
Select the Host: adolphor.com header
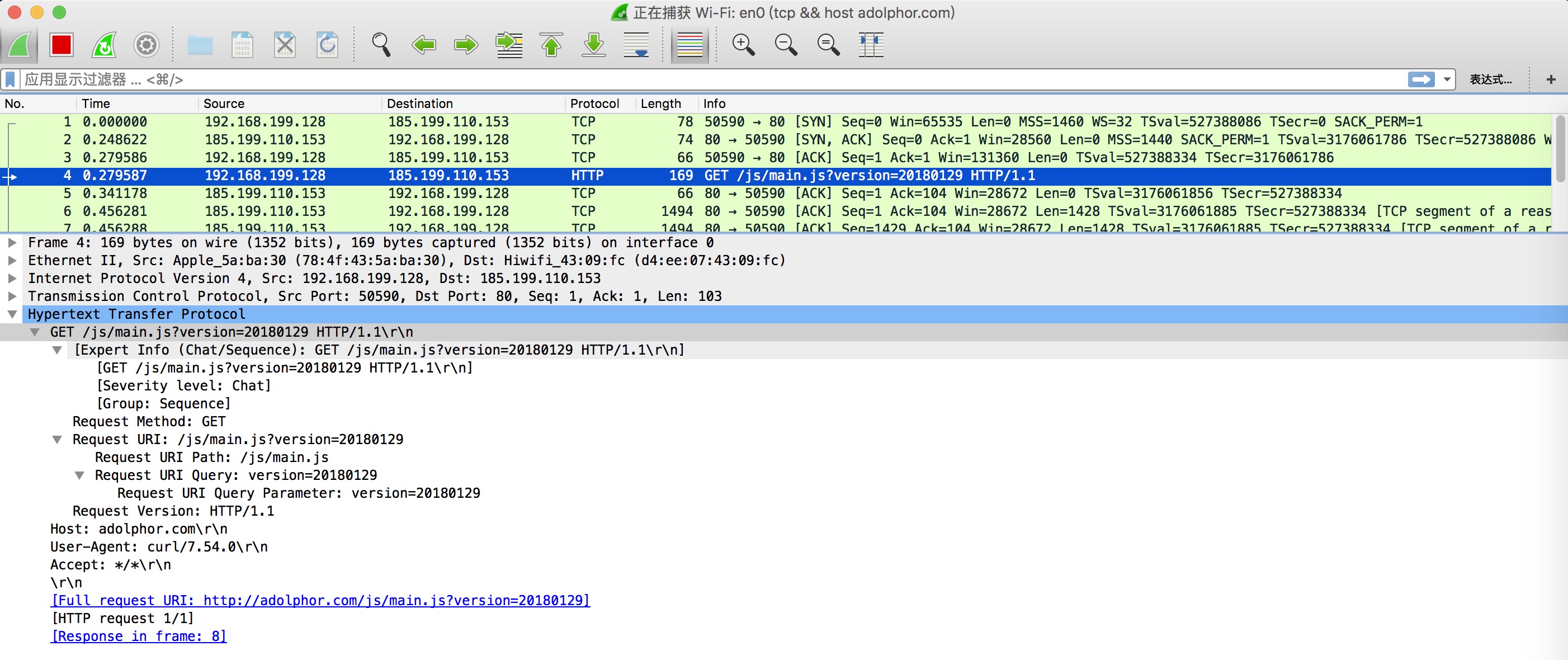pyautogui.click(x=139, y=529)
